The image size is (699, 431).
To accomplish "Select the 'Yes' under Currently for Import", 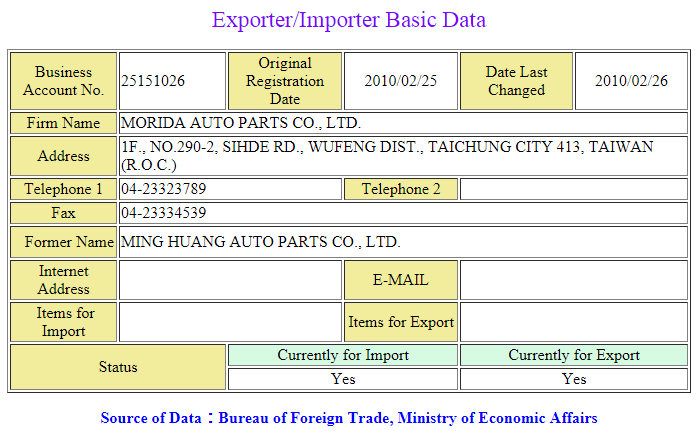I will (x=343, y=379).
